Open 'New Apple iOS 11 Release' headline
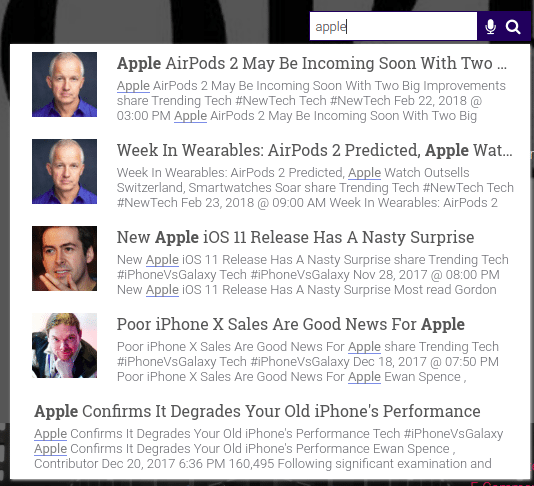The height and width of the screenshot is (486, 534). pos(295,237)
